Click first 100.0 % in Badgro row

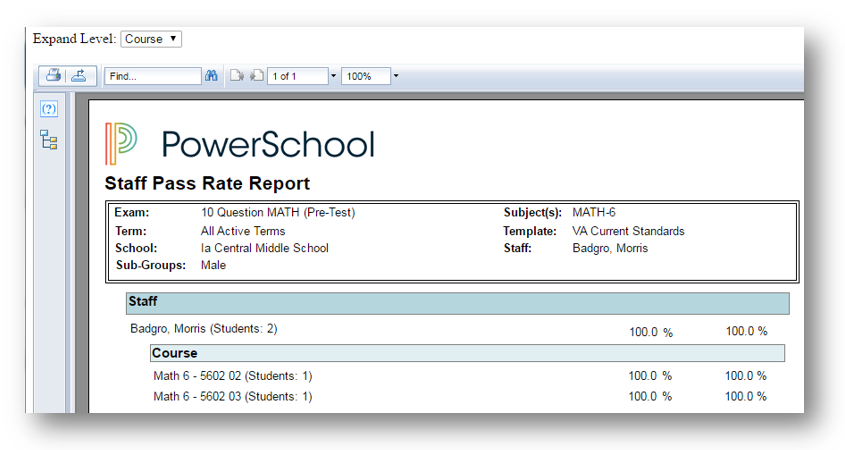click(x=651, y=332)
